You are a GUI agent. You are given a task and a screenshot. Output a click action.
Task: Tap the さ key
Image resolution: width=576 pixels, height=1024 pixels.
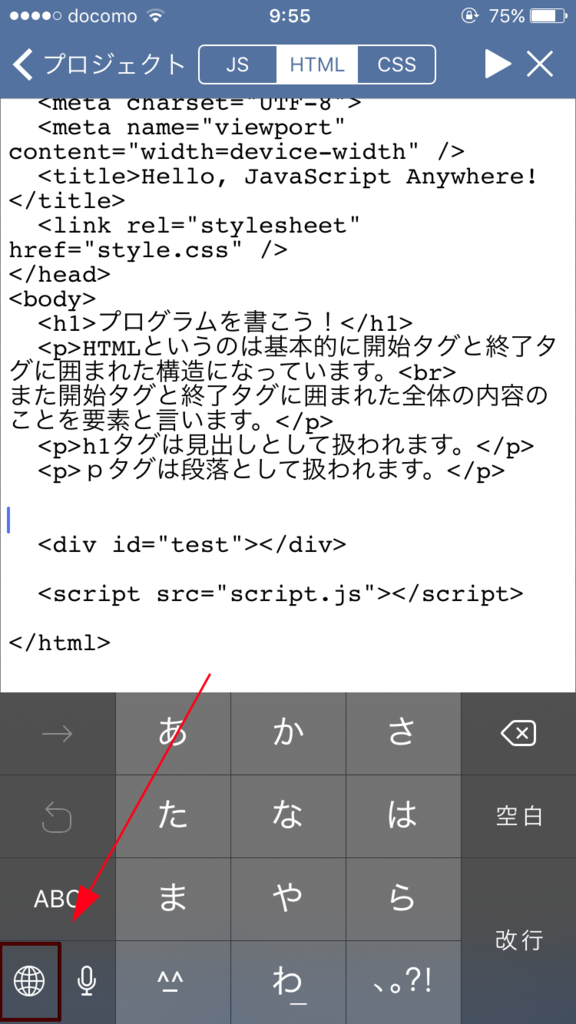403,734
